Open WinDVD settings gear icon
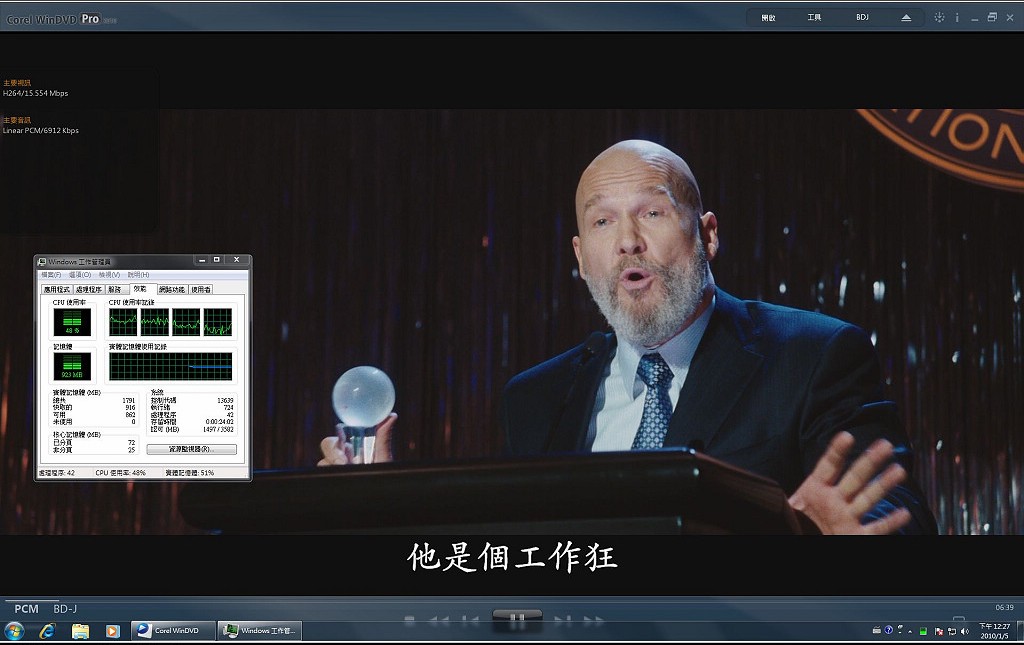1024x645 pixels. pyautogui.click(x=939, y=18)
